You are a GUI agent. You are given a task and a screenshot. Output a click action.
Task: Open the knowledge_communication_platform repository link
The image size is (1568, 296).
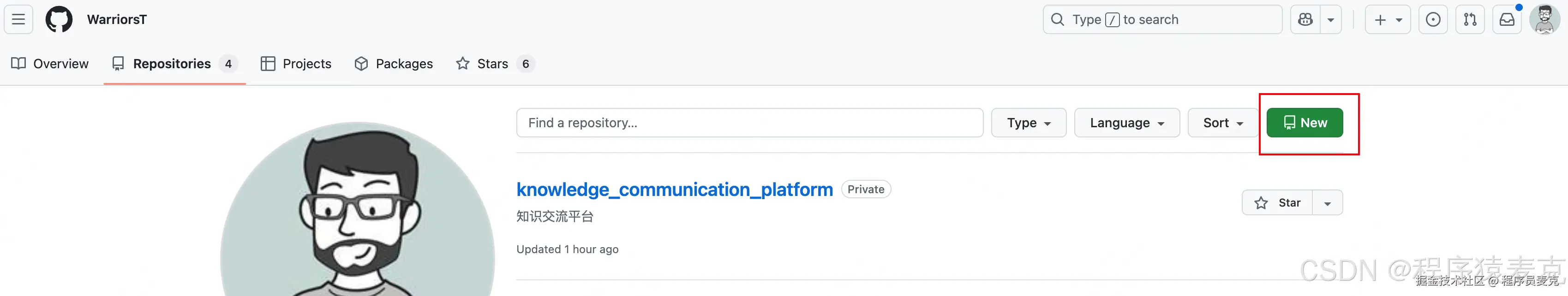point(674,189)
